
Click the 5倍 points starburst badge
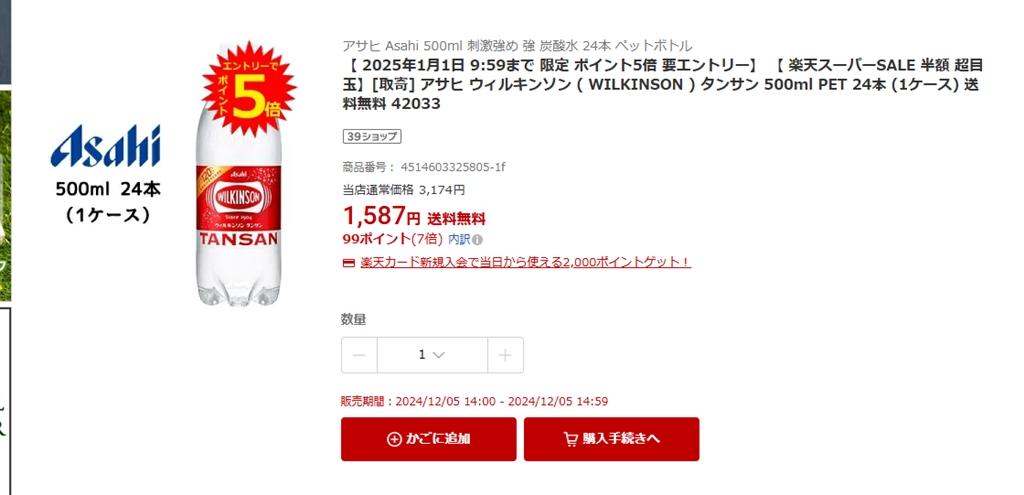click(x=249, y=89)
